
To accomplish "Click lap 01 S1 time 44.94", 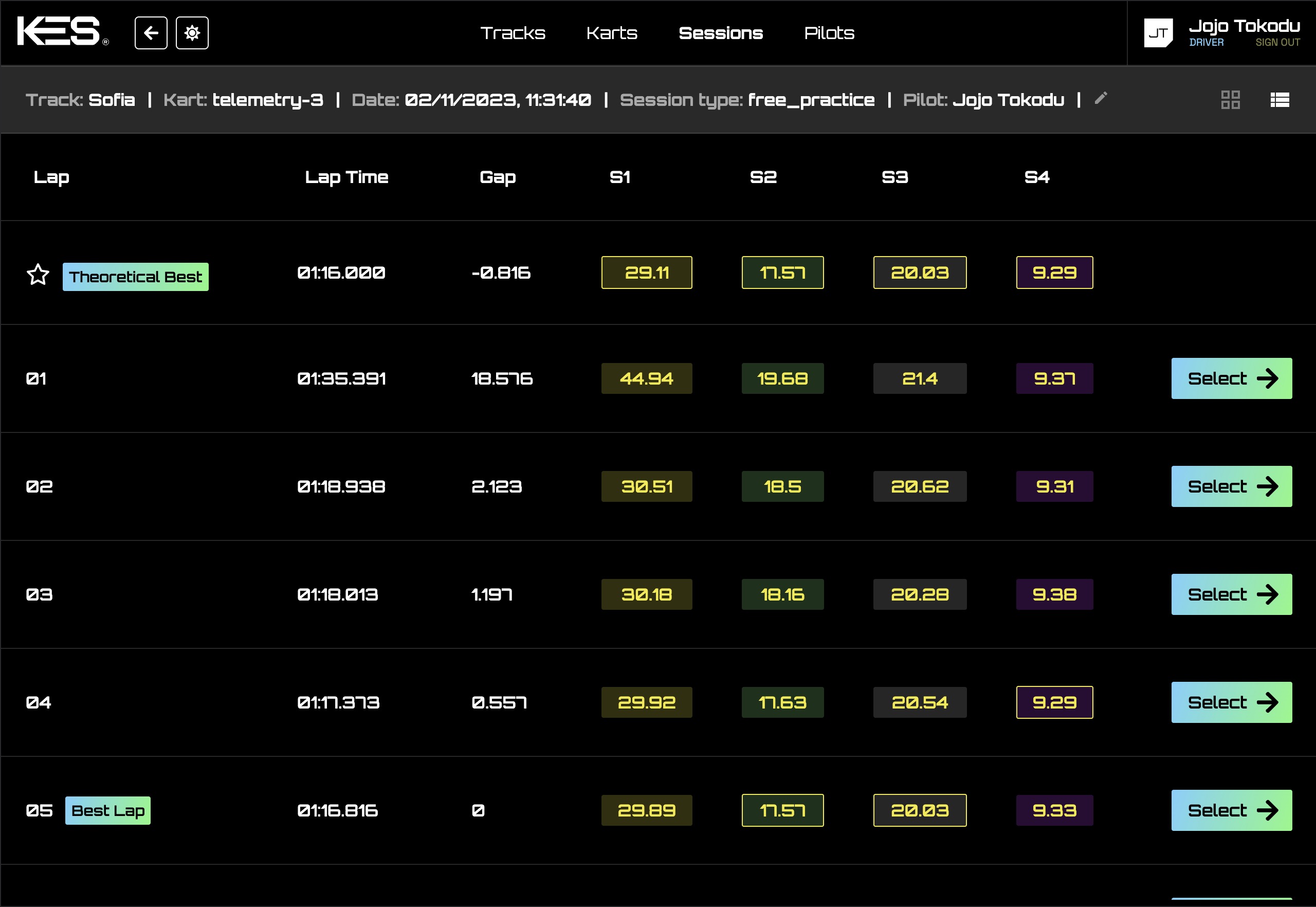I will 647,378.
